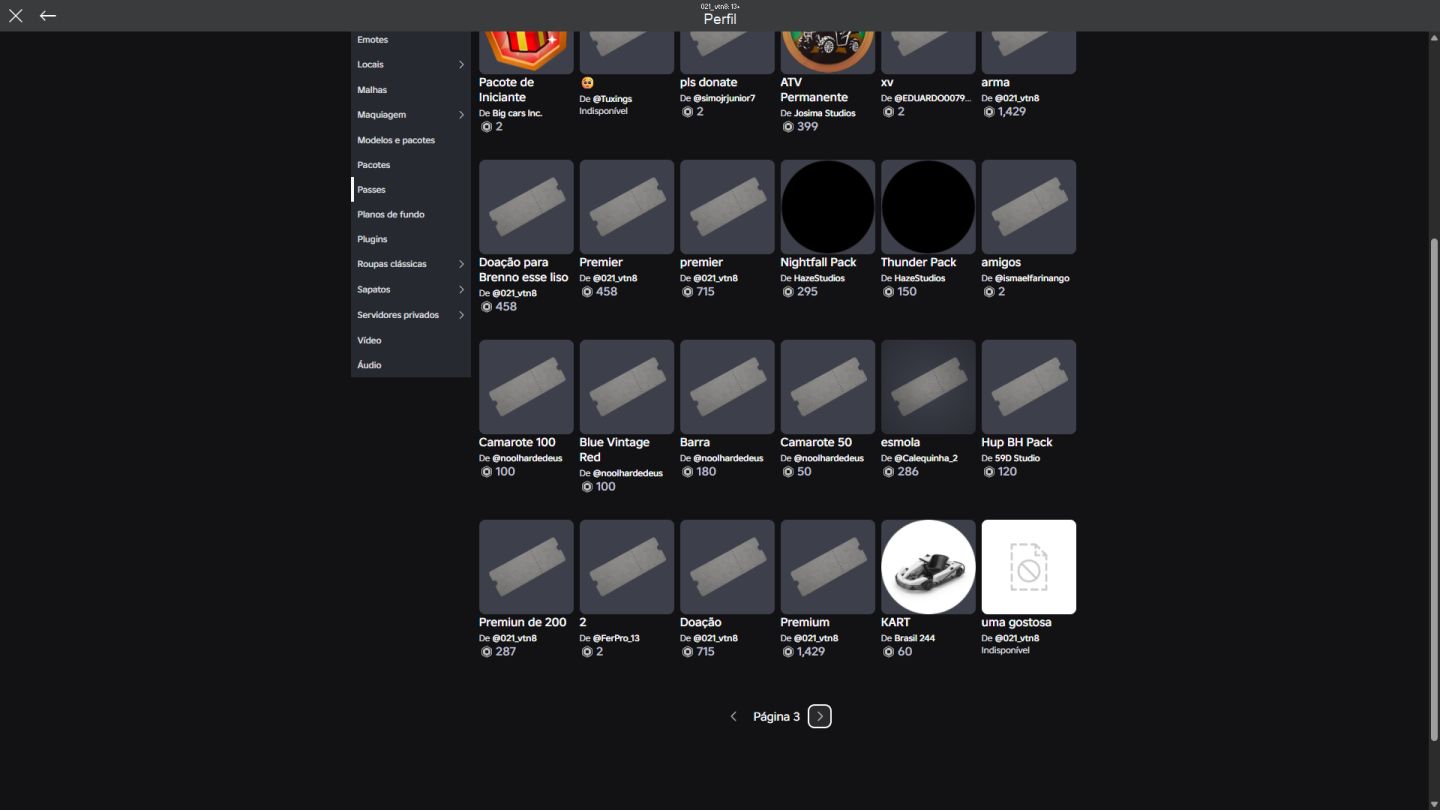Screen dimensions: 1440x810
Task: Open the KART pass thumbnail
Action: pos(928,567)
